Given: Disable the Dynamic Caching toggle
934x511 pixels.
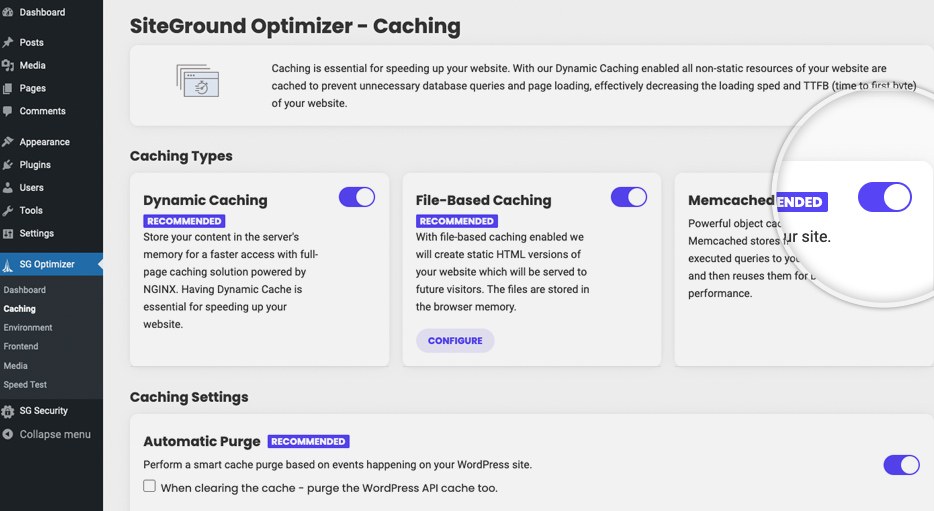Looking at the screenshot, I should click(357, 197).
